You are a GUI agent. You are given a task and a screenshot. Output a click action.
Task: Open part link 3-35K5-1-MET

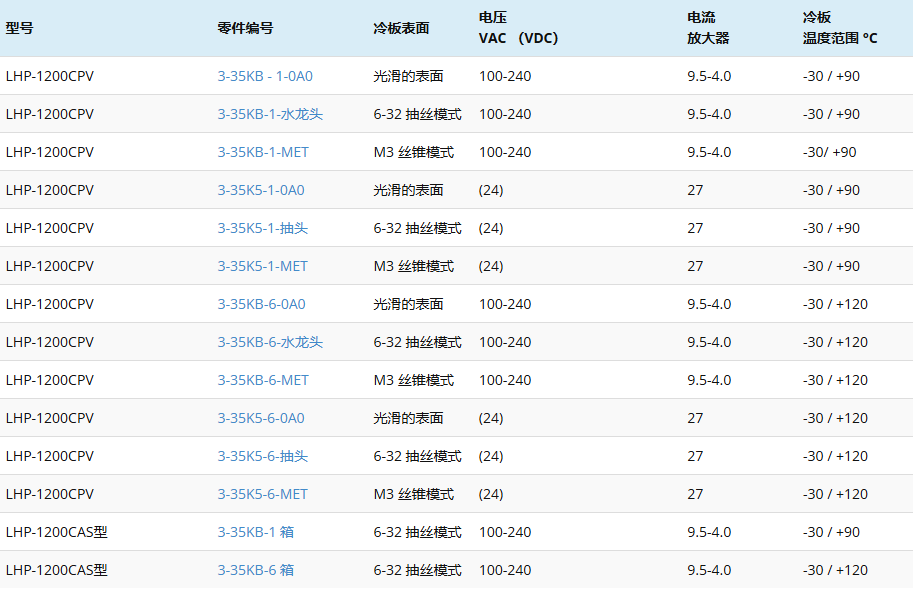click(263, 266)
